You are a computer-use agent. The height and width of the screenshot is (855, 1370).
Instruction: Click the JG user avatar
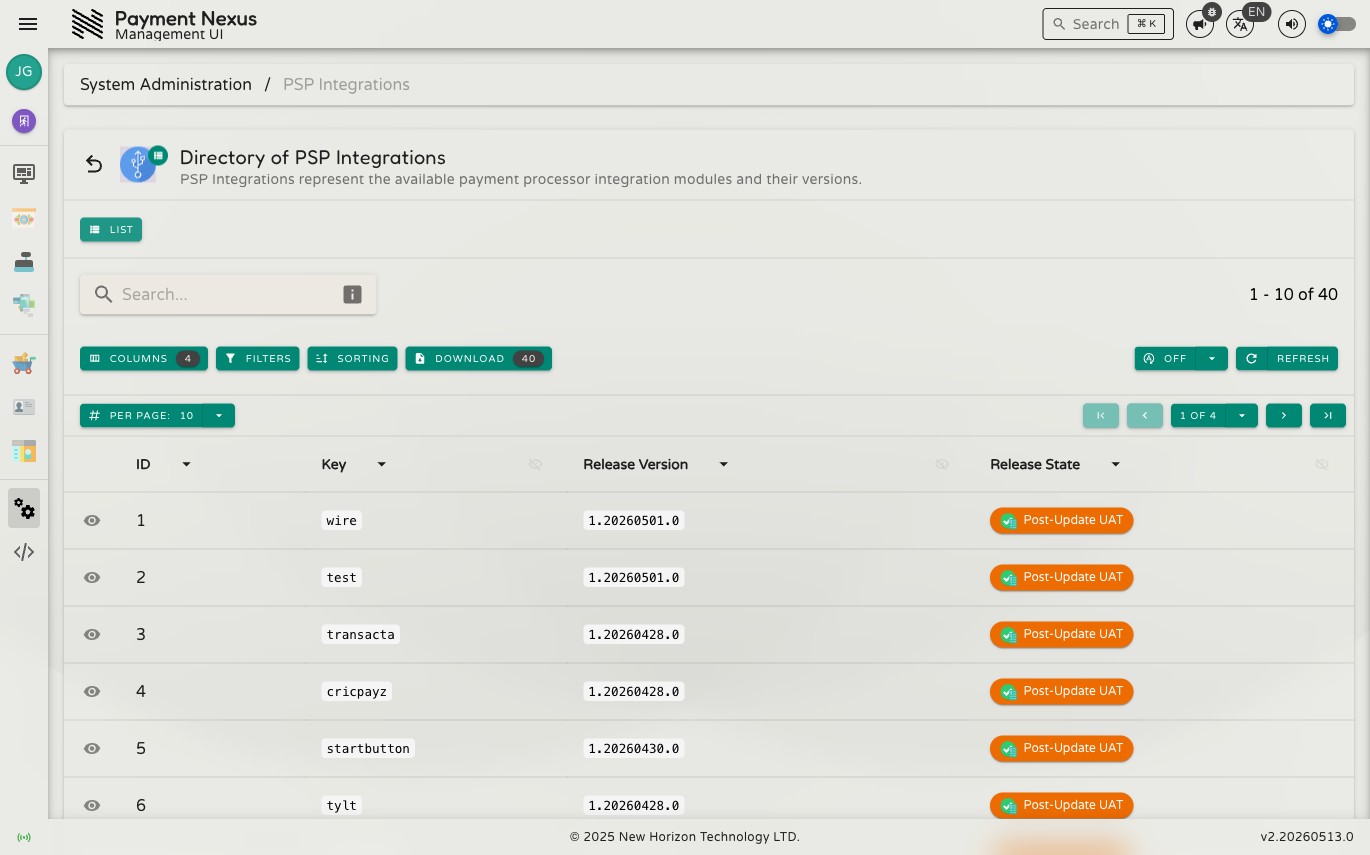coord(24,72)
